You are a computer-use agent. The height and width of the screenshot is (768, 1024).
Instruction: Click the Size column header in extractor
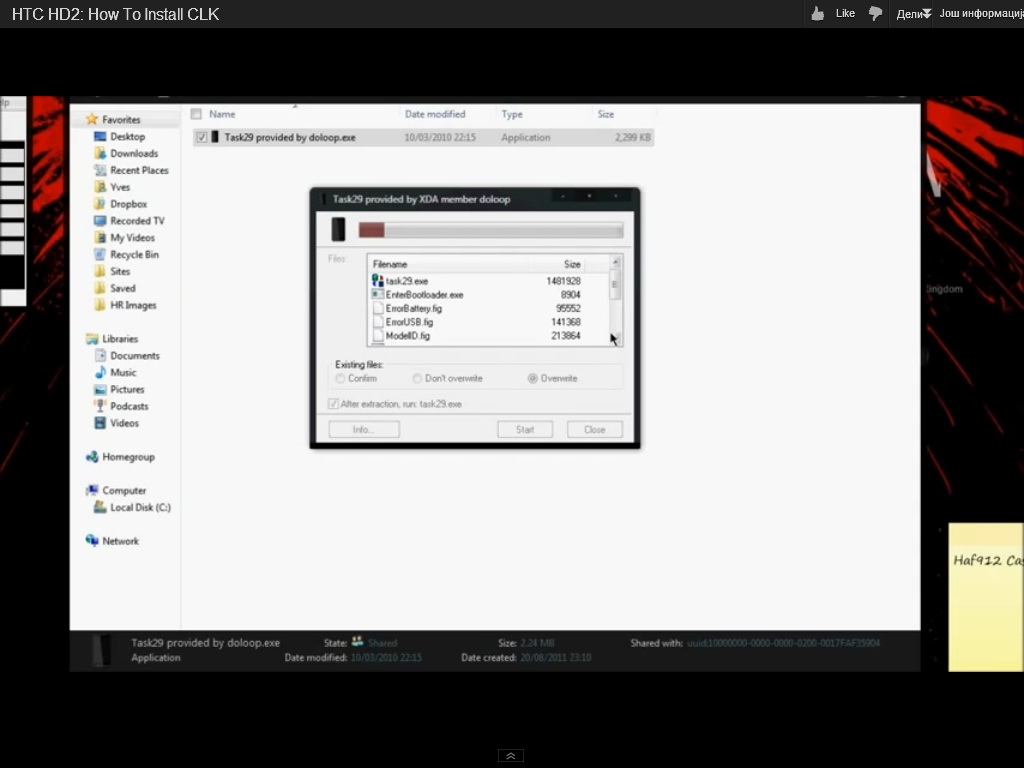click(x=572, y=264)
